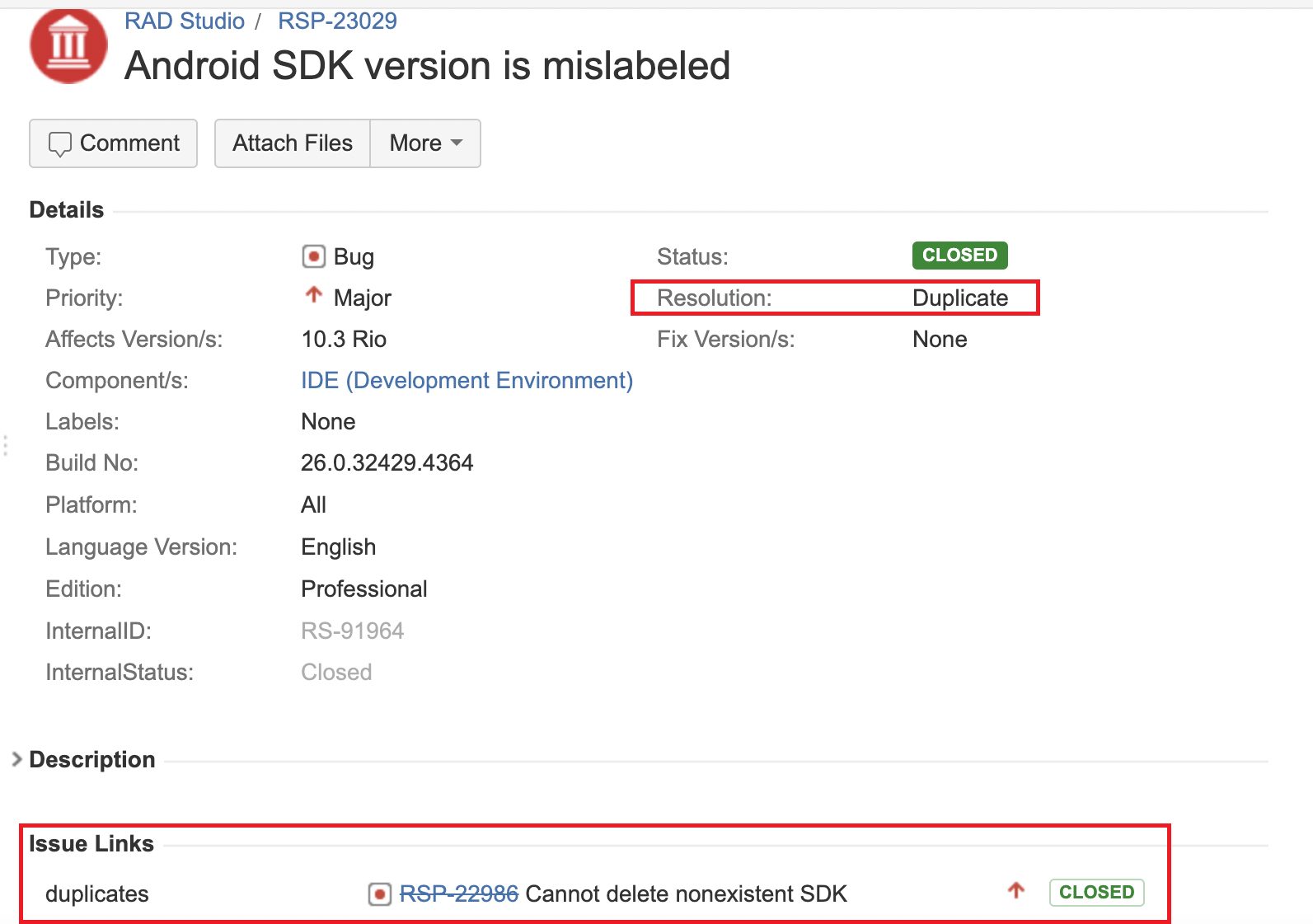Click the 'Major' priority text
Viewport: 1313px width, 924px height.
(x=363, y=298)
